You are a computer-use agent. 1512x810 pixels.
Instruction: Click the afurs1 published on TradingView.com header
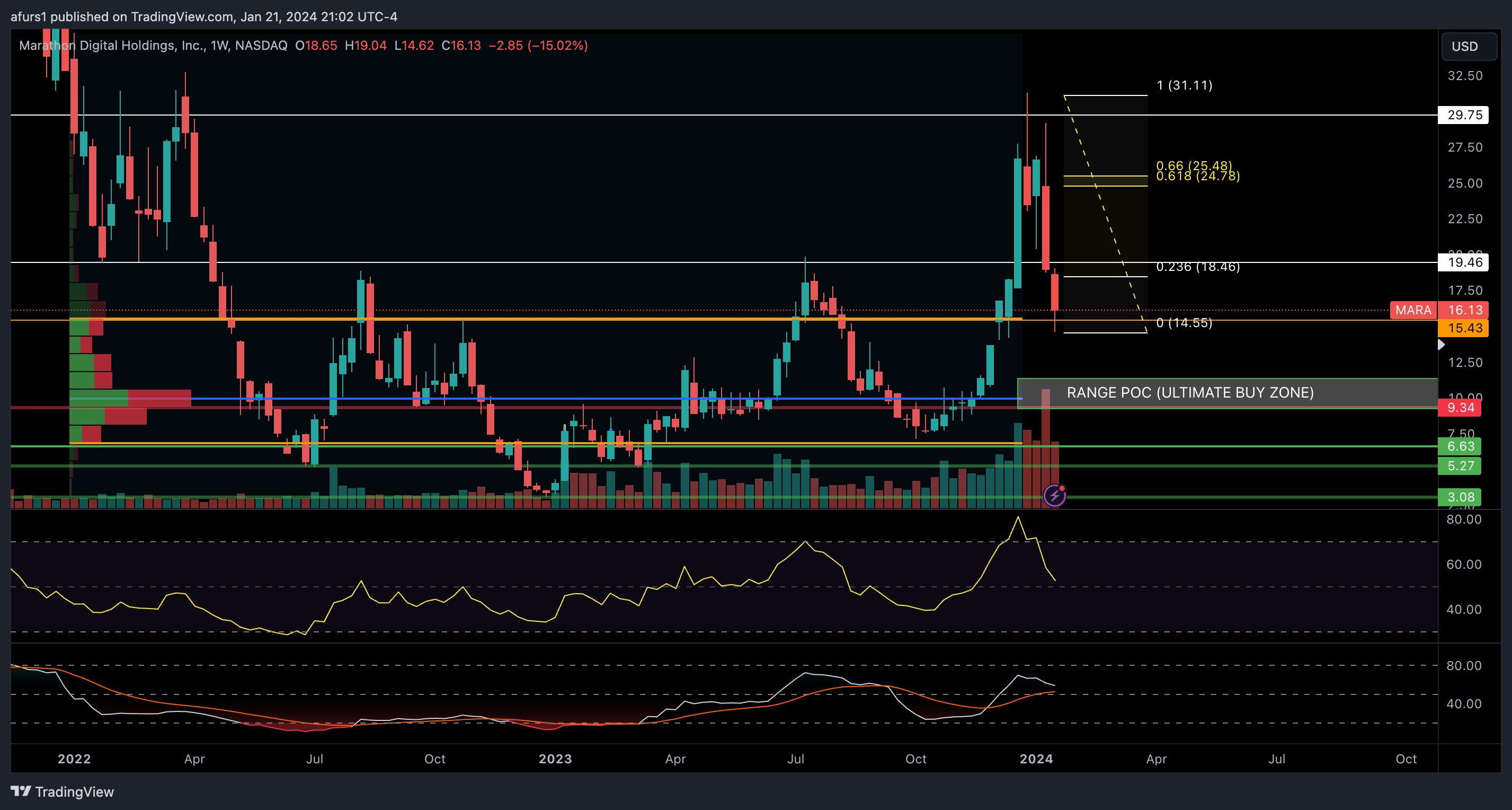204,16
